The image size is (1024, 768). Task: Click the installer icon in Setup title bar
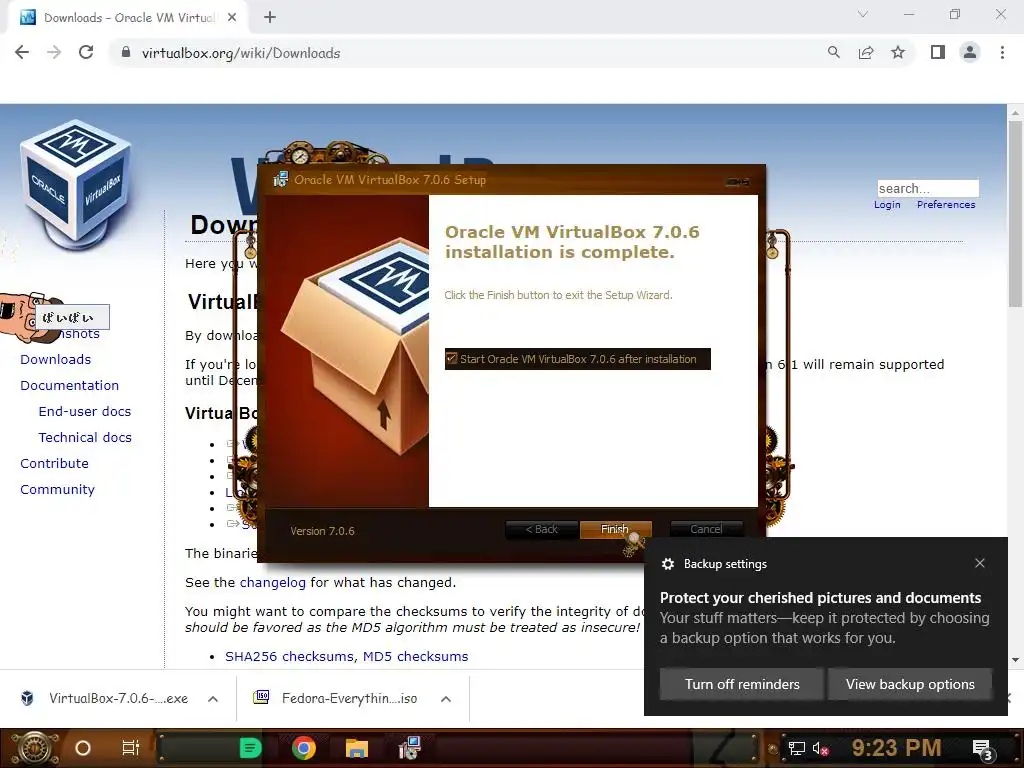(280, 180)
